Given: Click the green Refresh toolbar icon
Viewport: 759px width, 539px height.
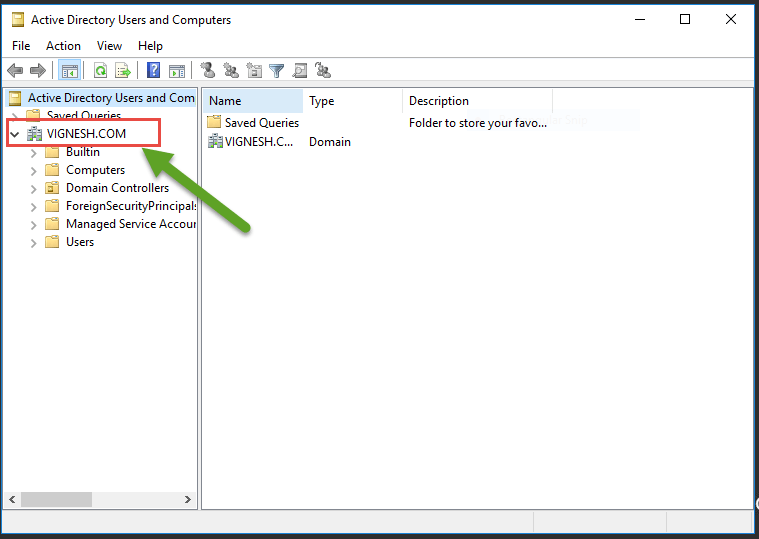Looking at the screenshot, I should (x=100, y=70).
